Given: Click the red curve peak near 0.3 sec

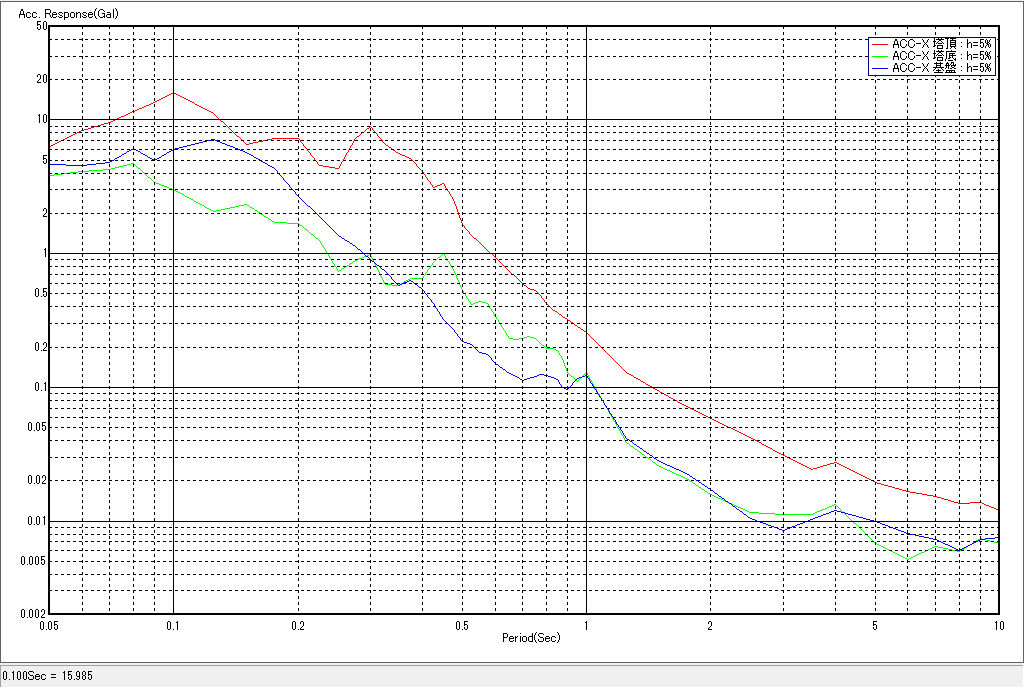Looking at the screenshot, I should pos(371,126).
